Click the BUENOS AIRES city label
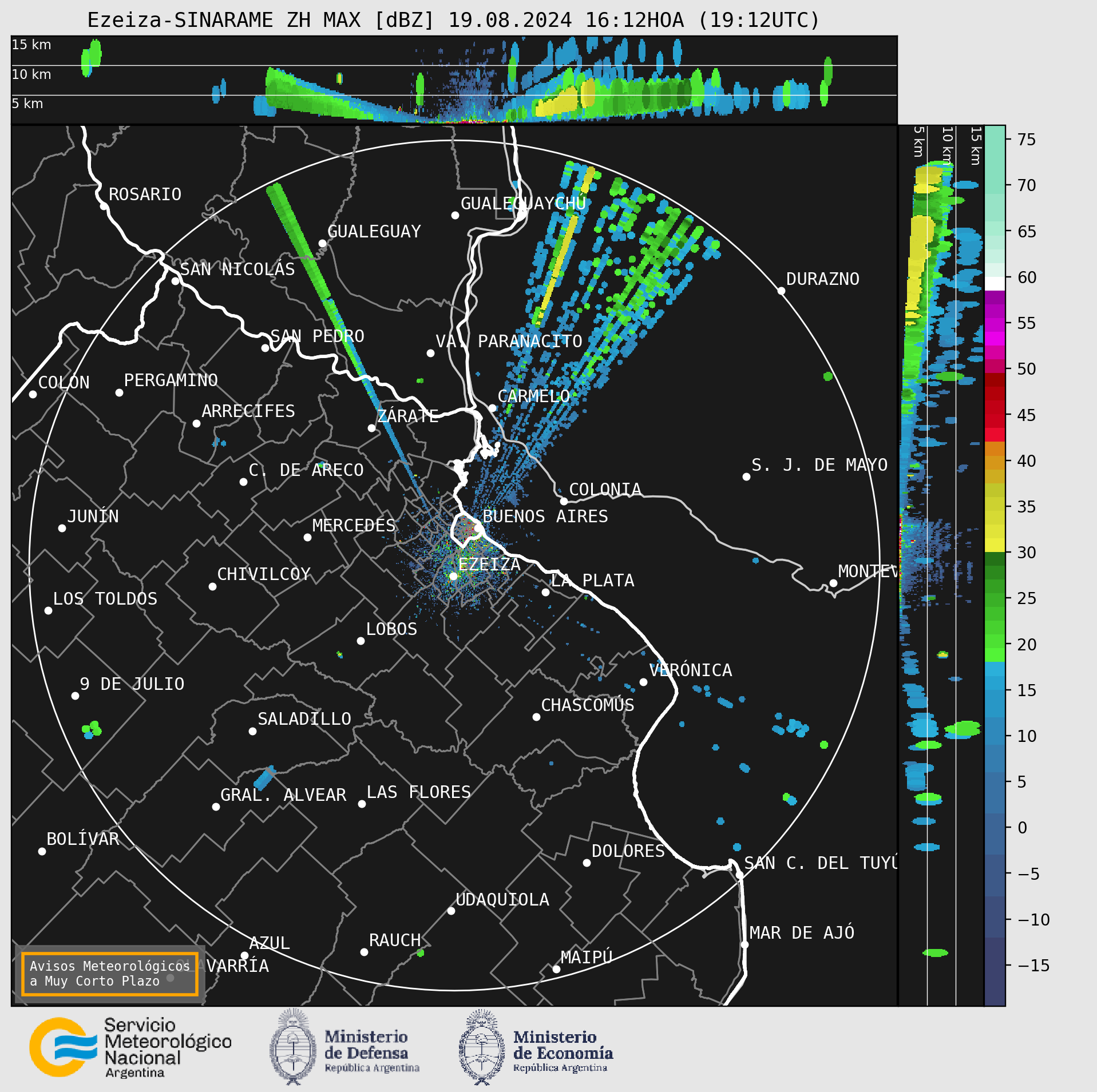This screenshot has width=1097, height=1092. point(545,517)
